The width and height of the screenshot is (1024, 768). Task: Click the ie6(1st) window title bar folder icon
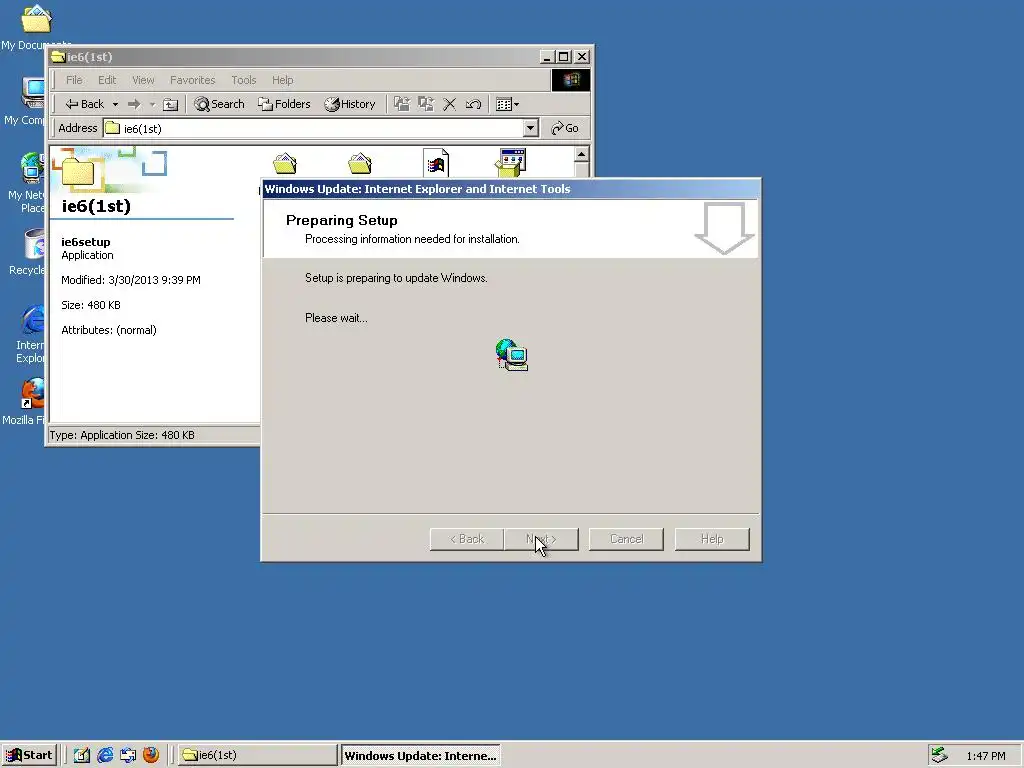(58, 57)
